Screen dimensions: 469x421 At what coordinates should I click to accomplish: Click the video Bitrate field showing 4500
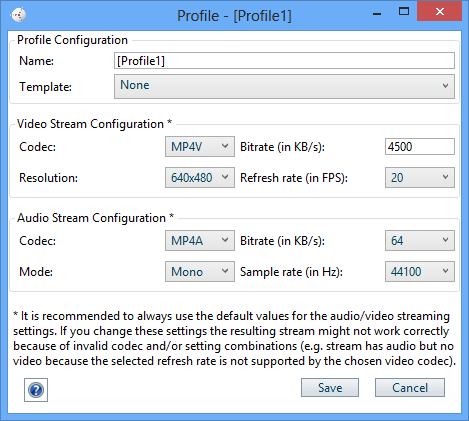(420, 147)
